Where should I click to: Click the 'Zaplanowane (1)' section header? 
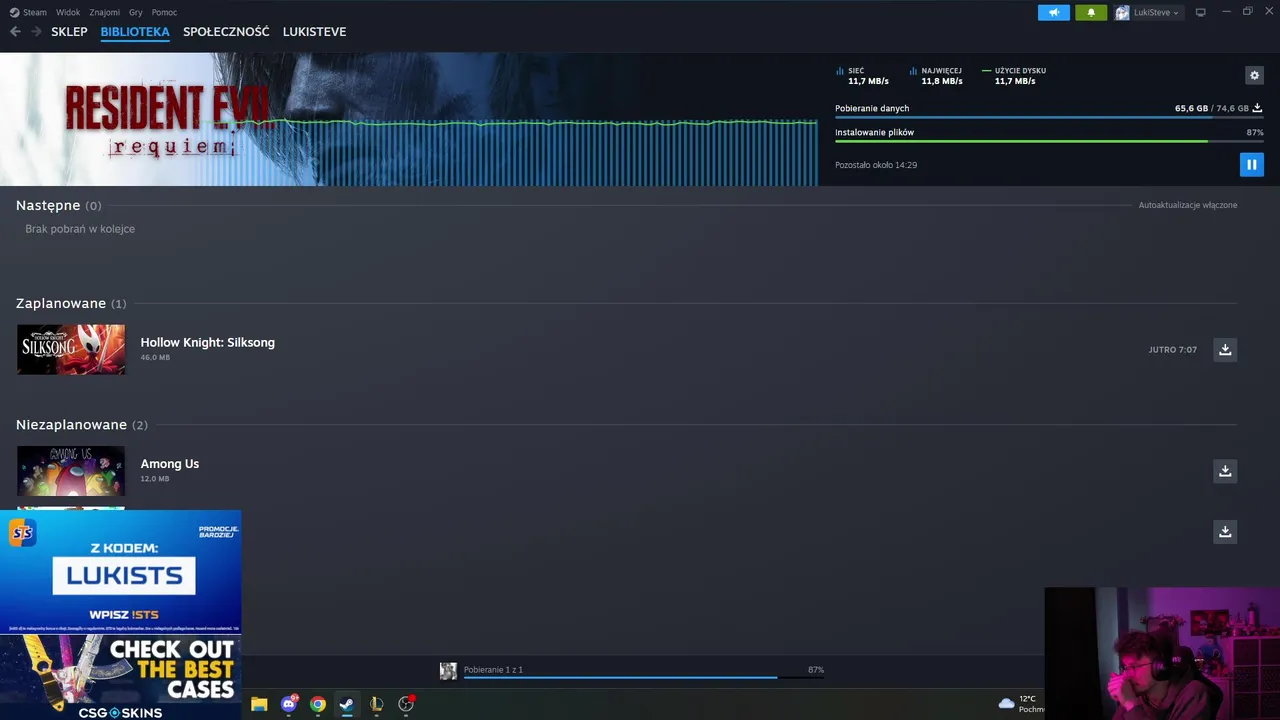(x=71, y=303)
